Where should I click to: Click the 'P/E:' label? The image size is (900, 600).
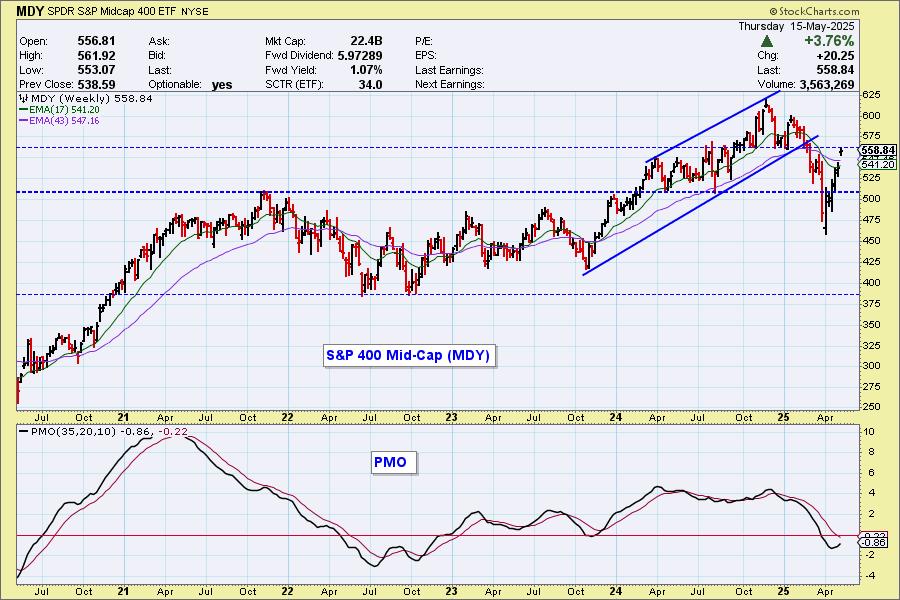(424, 41)
